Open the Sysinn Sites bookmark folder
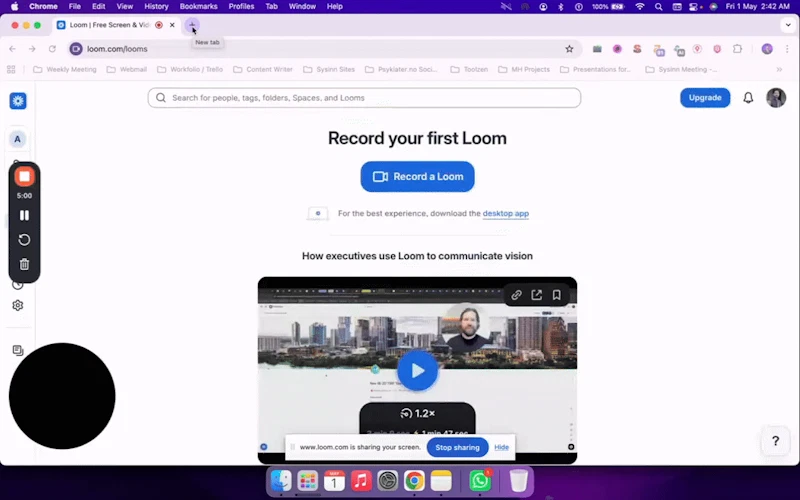This screenshot has height=500, width=800. [x=329, y=69]
